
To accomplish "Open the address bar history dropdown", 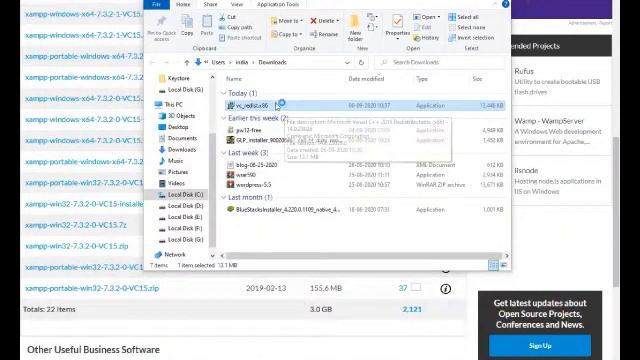I will click(347, 62).
